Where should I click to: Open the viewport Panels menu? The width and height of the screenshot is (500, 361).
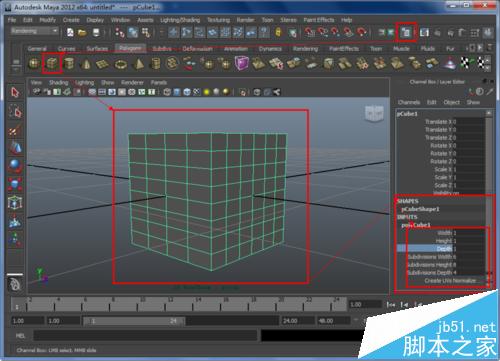(159, 82)
